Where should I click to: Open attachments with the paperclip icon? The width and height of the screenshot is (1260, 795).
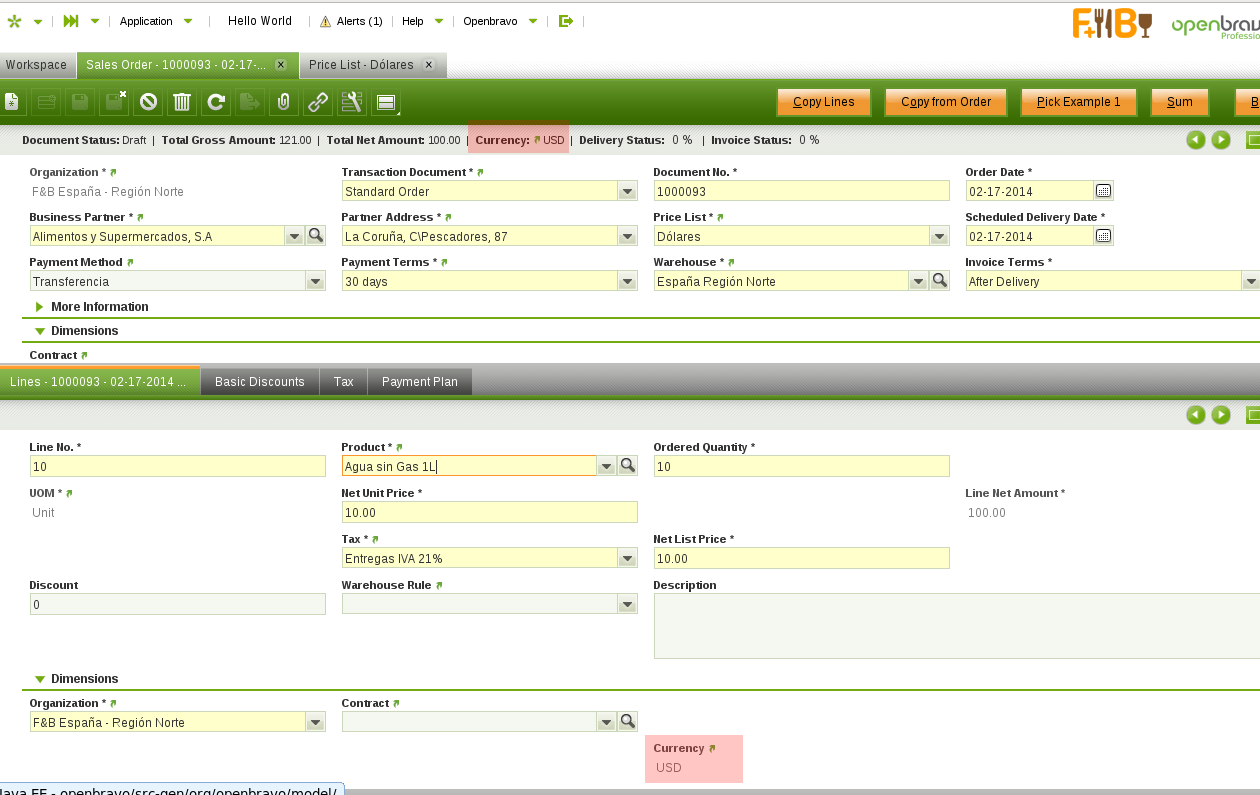284,102
